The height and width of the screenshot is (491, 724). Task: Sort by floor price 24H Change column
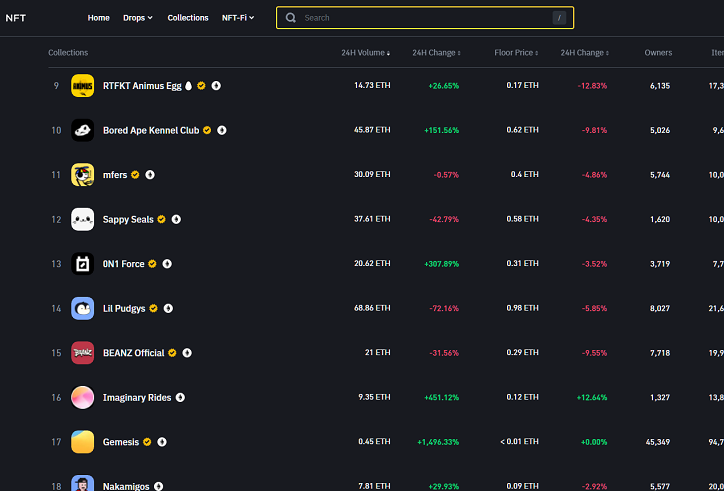coord(585,53)
